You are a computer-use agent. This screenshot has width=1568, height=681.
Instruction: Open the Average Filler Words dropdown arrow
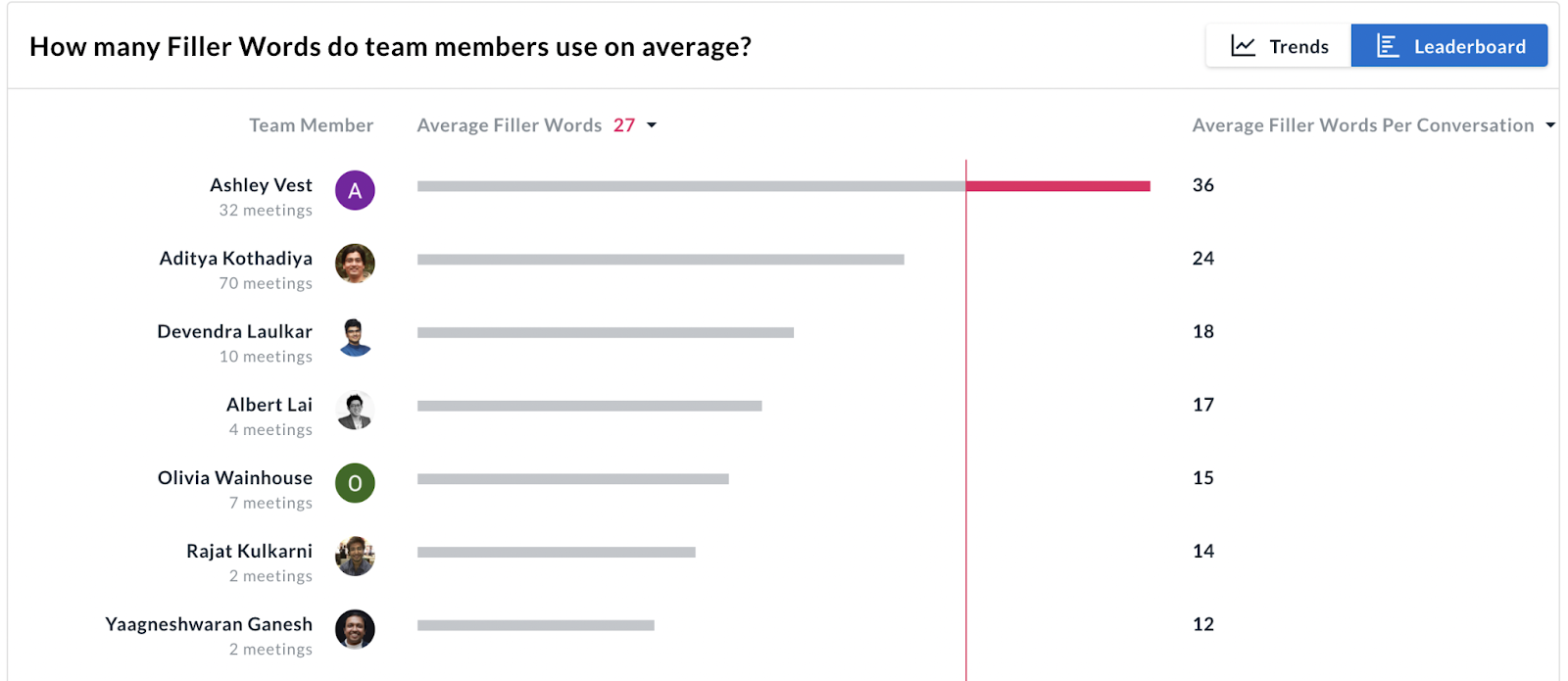652,125
